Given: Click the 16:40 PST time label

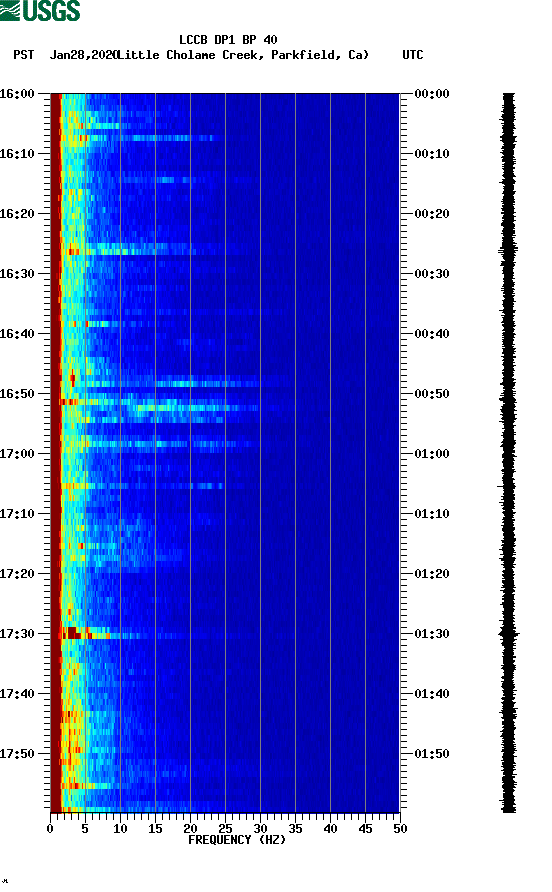Looking at the screenshot, I should [17, 333].
